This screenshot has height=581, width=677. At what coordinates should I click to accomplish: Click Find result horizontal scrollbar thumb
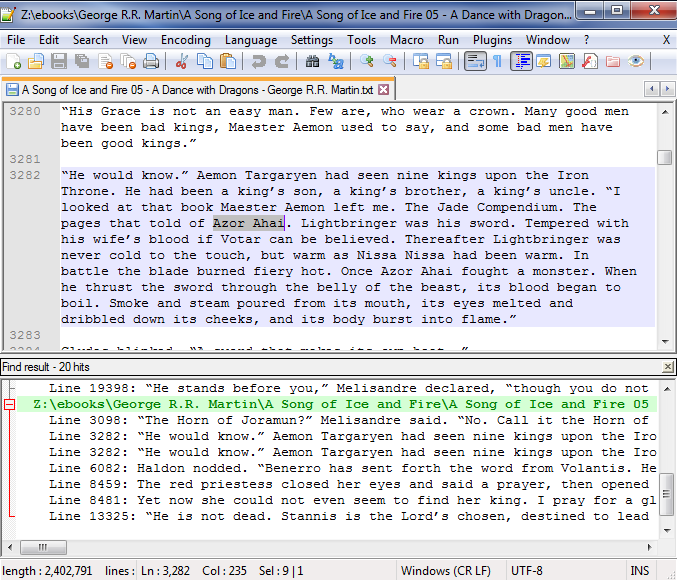click(x=44, y=547)
